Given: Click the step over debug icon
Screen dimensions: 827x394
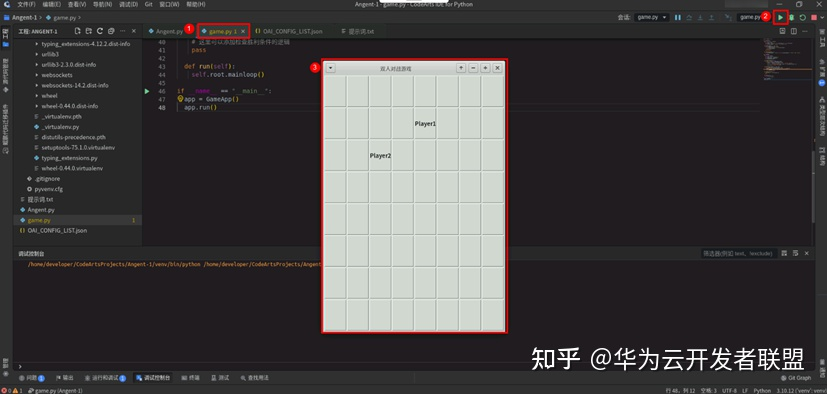Looking at the screenshot, I should coord(689,17).
